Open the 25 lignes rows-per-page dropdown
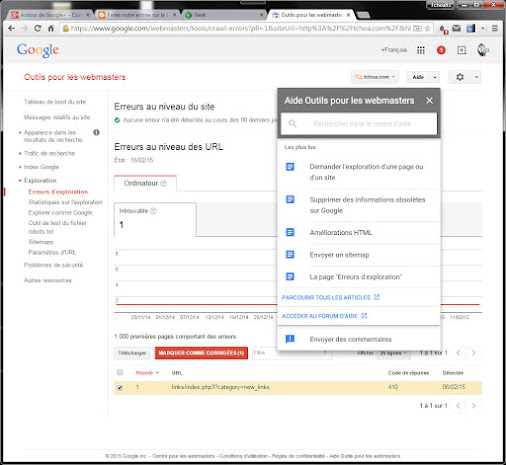Screen dimensions: 506x465 tap(393, 353)
